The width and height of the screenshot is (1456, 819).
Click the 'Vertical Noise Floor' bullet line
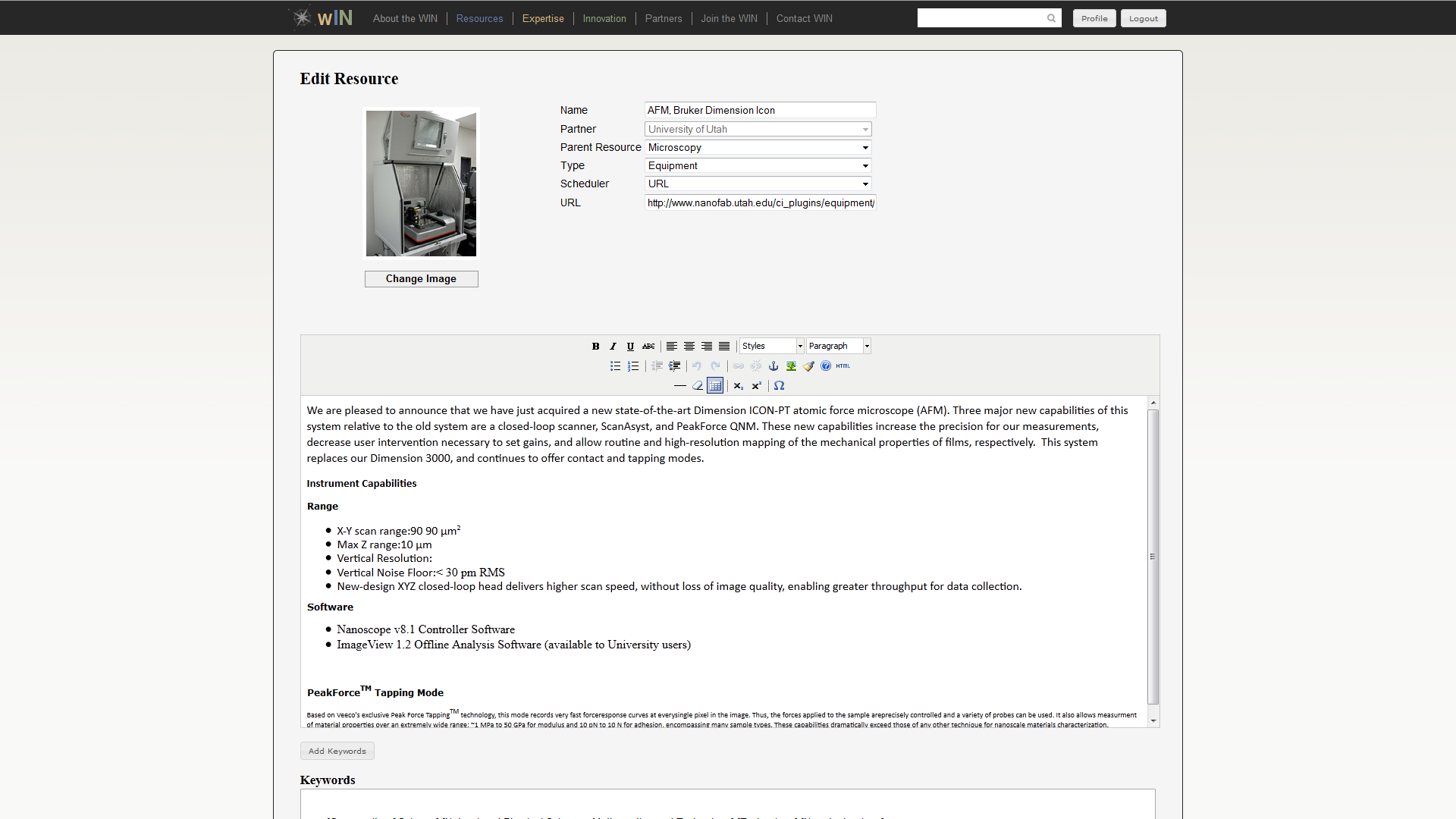pyautogui.click(x=421, y=573)
